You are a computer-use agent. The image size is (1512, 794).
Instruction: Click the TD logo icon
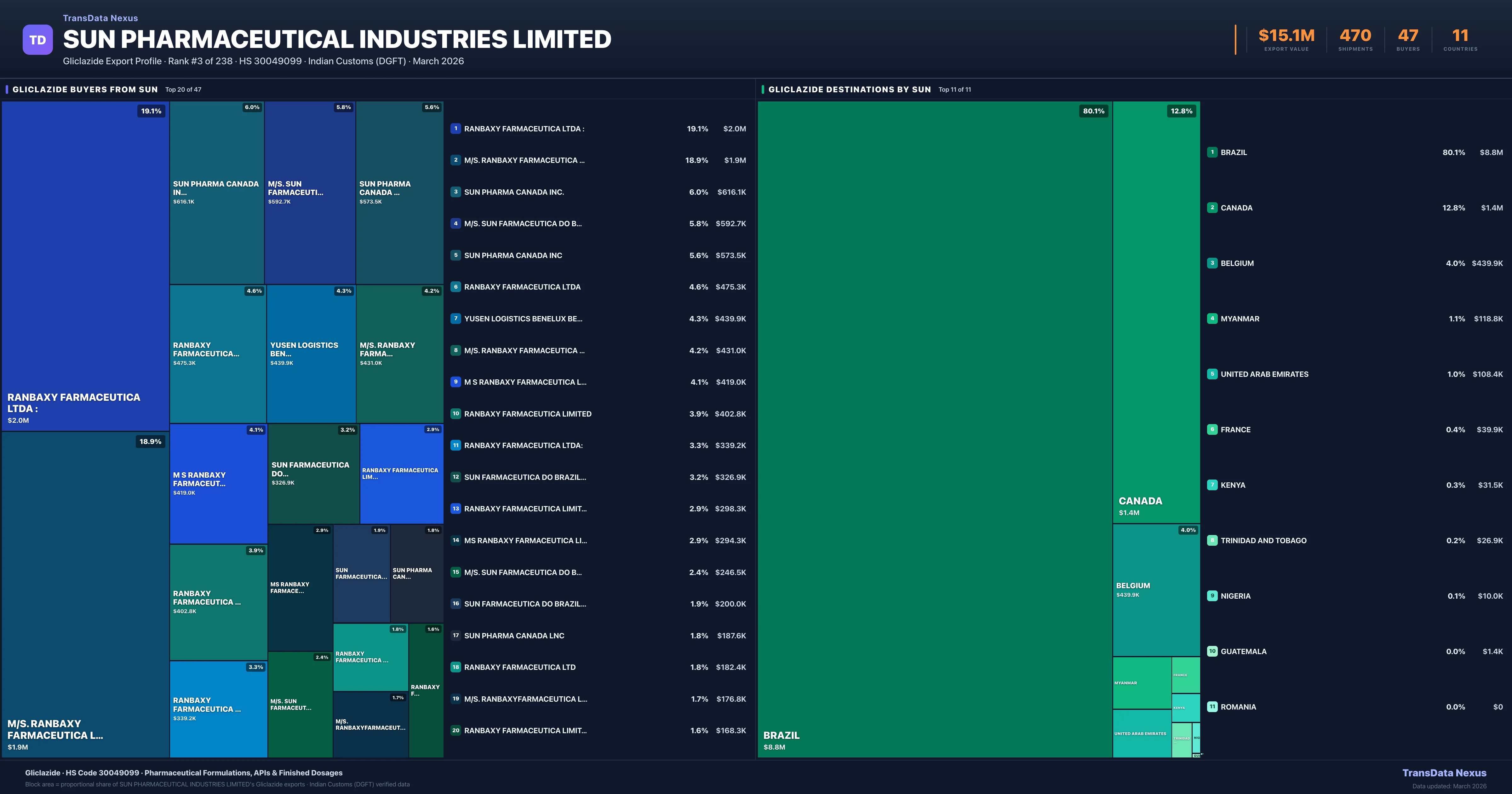(37, 39)
